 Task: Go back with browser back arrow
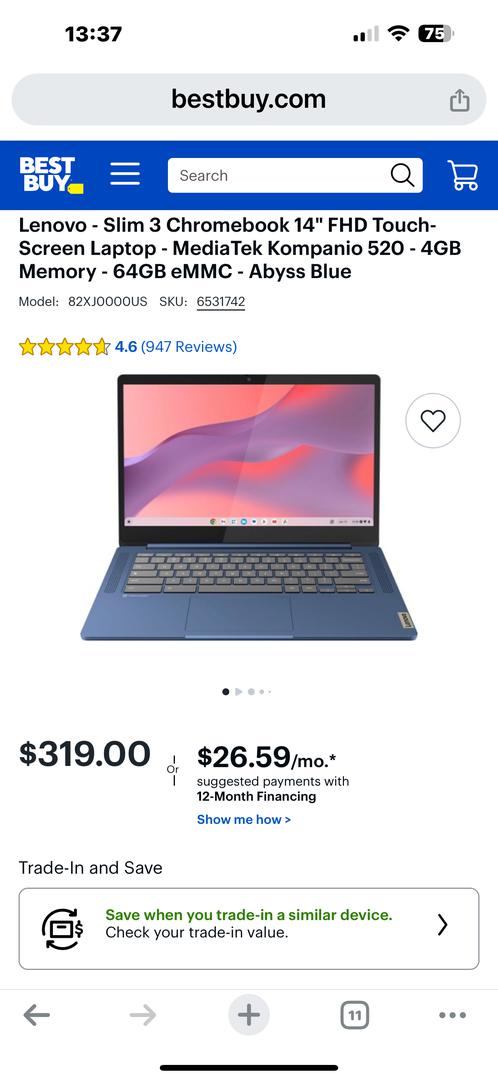(x=37, y=1015)
